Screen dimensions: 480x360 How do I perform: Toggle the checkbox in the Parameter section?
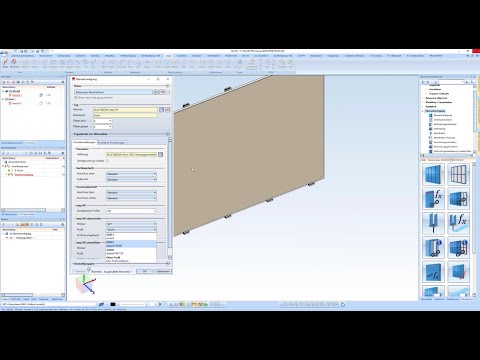click(x=107, y=161)
